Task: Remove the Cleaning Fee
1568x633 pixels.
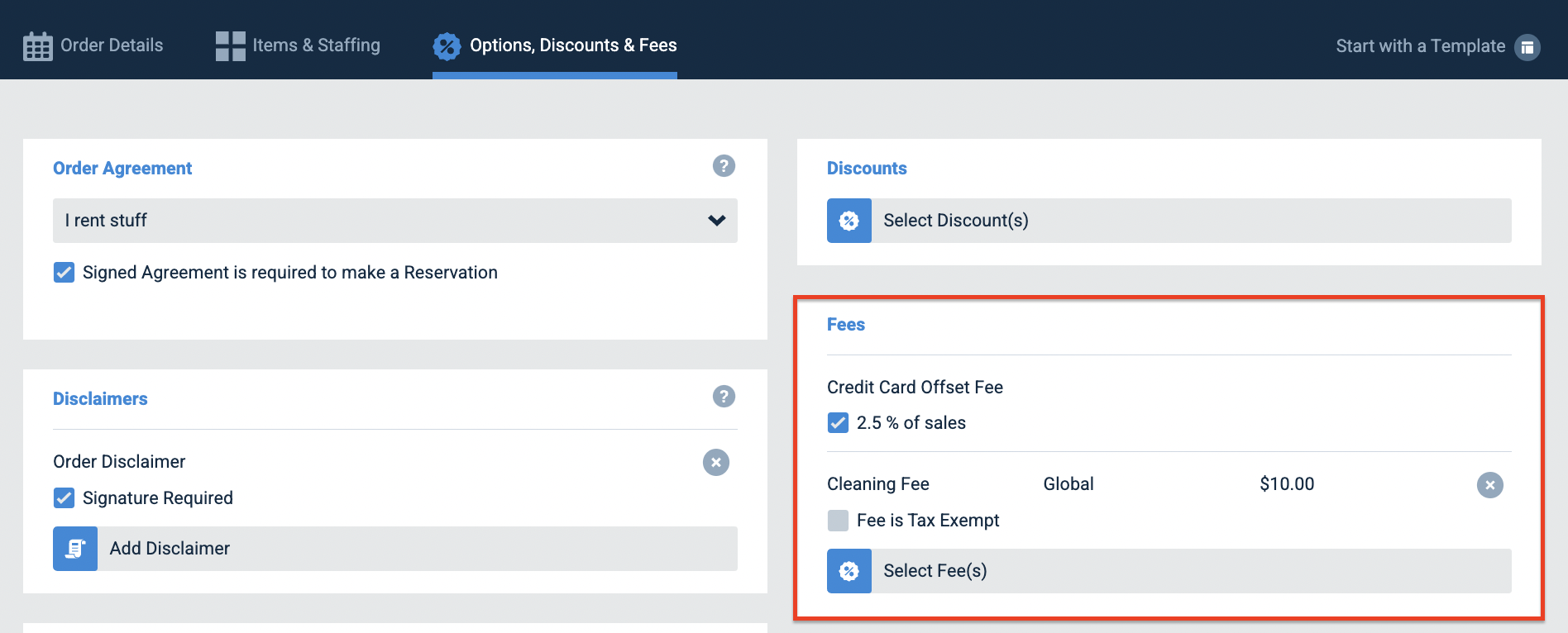Action: click(1490, 485)
